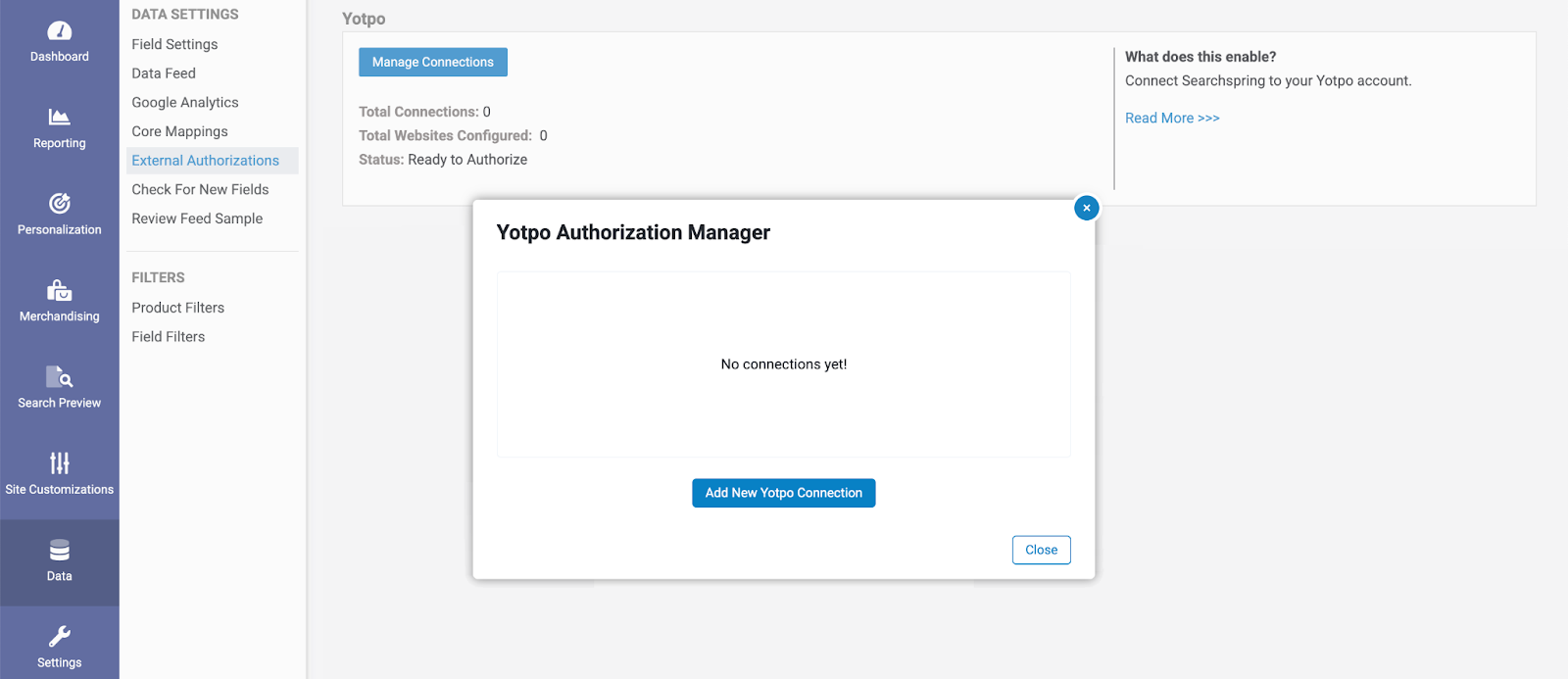Image resolution: width=1568 pixels, height=679 pixels.
Task: Click the 'What does this enable?' heading
Action: pyautogui.click(x=1200, y=57)
